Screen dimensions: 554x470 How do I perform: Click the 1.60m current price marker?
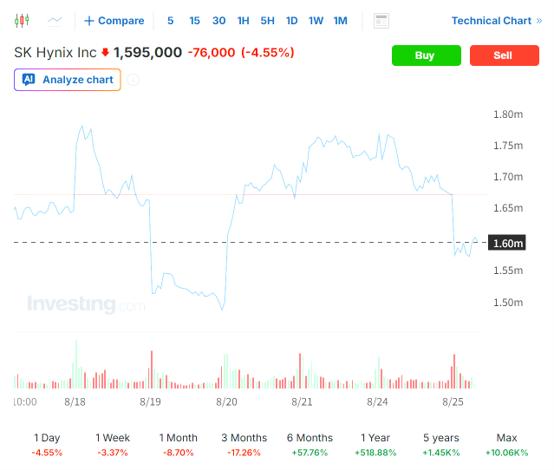[507, 243]
